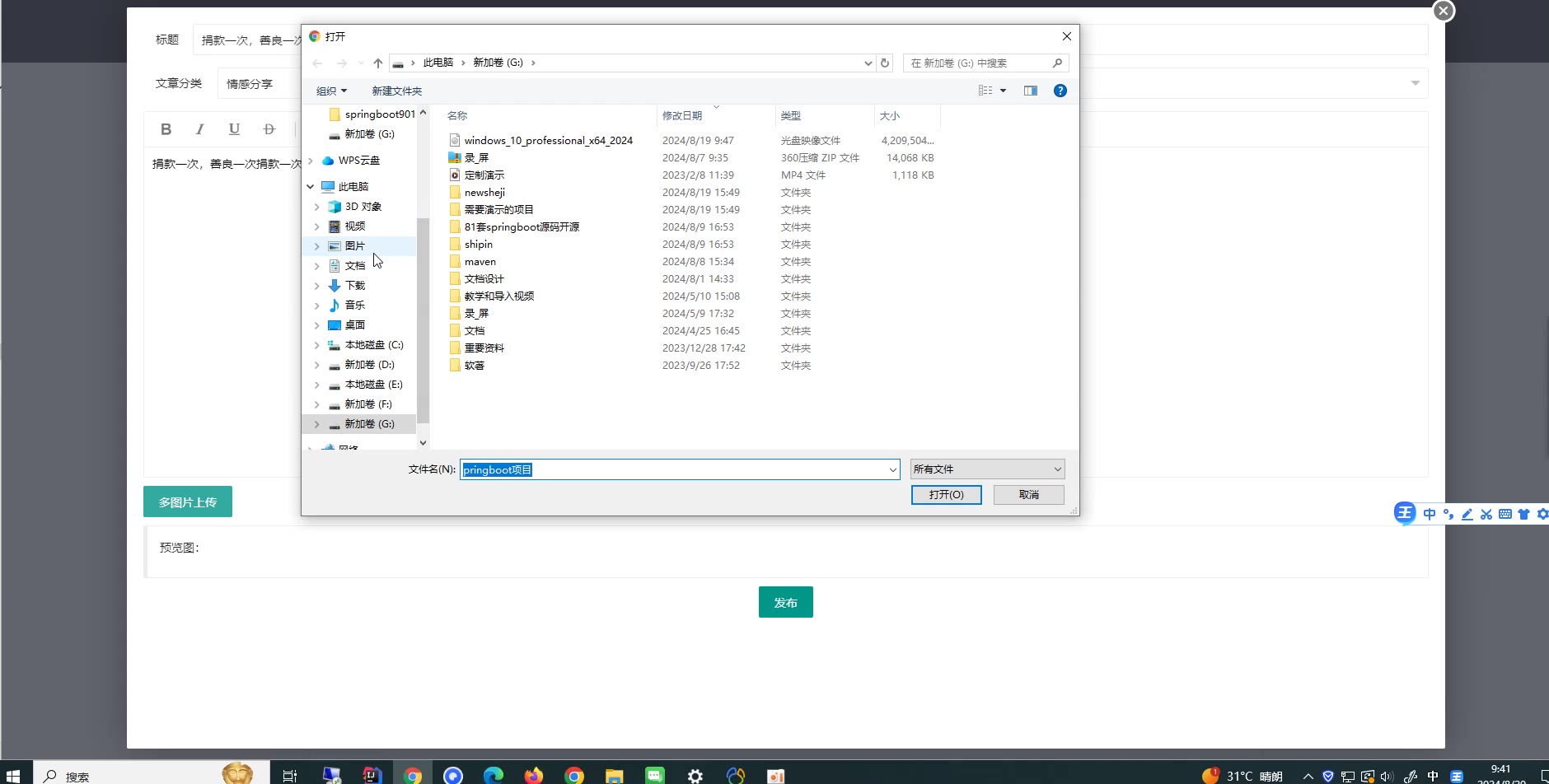Open skin shirt icon on IME bar
Viewport: 1549px width, 784px height.
click(1523, 514)
